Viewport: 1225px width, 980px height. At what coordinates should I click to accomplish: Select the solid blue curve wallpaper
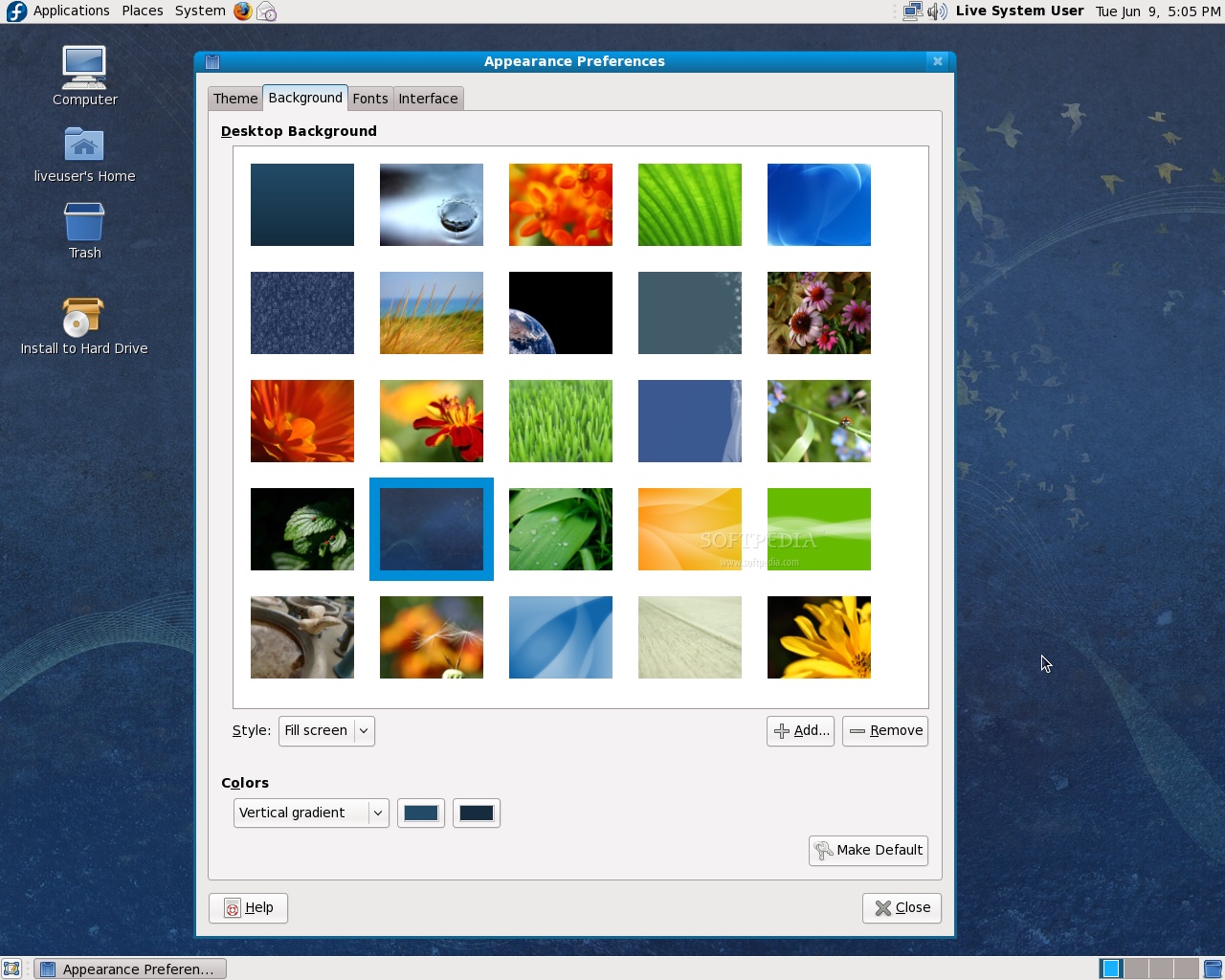tap(690, 421)
